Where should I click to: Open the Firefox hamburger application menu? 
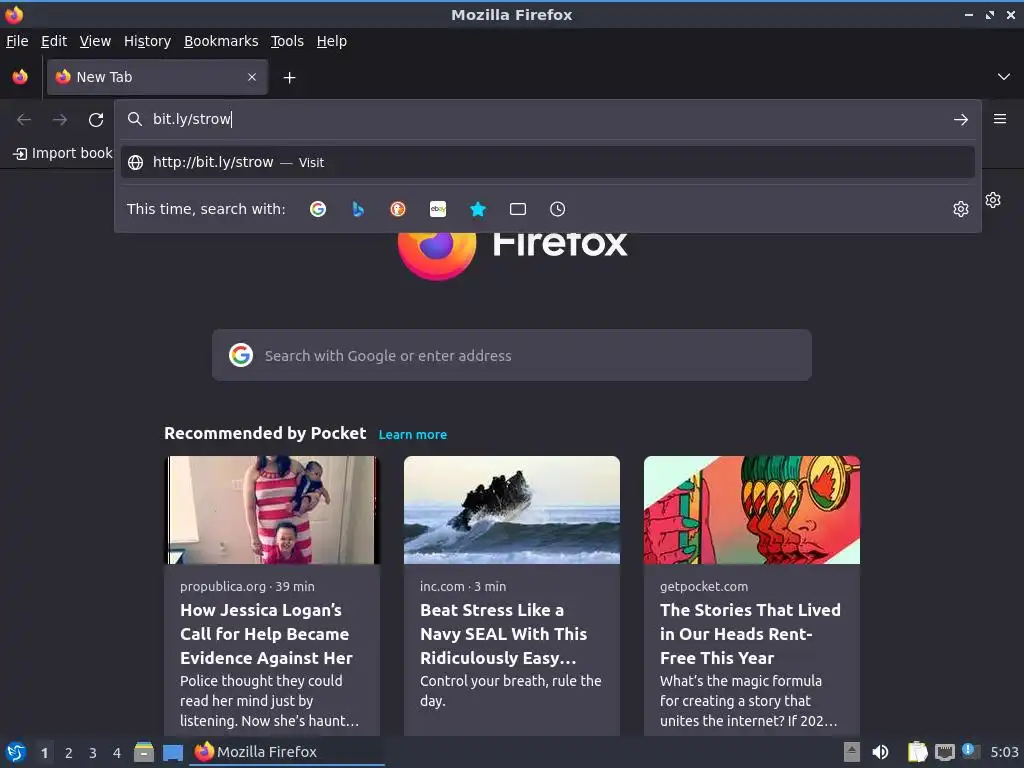1000,119
